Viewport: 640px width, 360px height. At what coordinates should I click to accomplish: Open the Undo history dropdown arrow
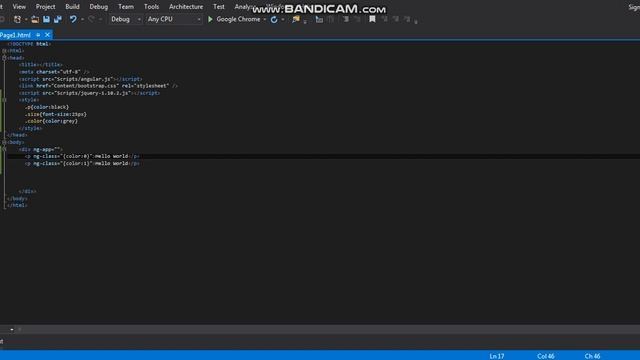click(82, 19)
